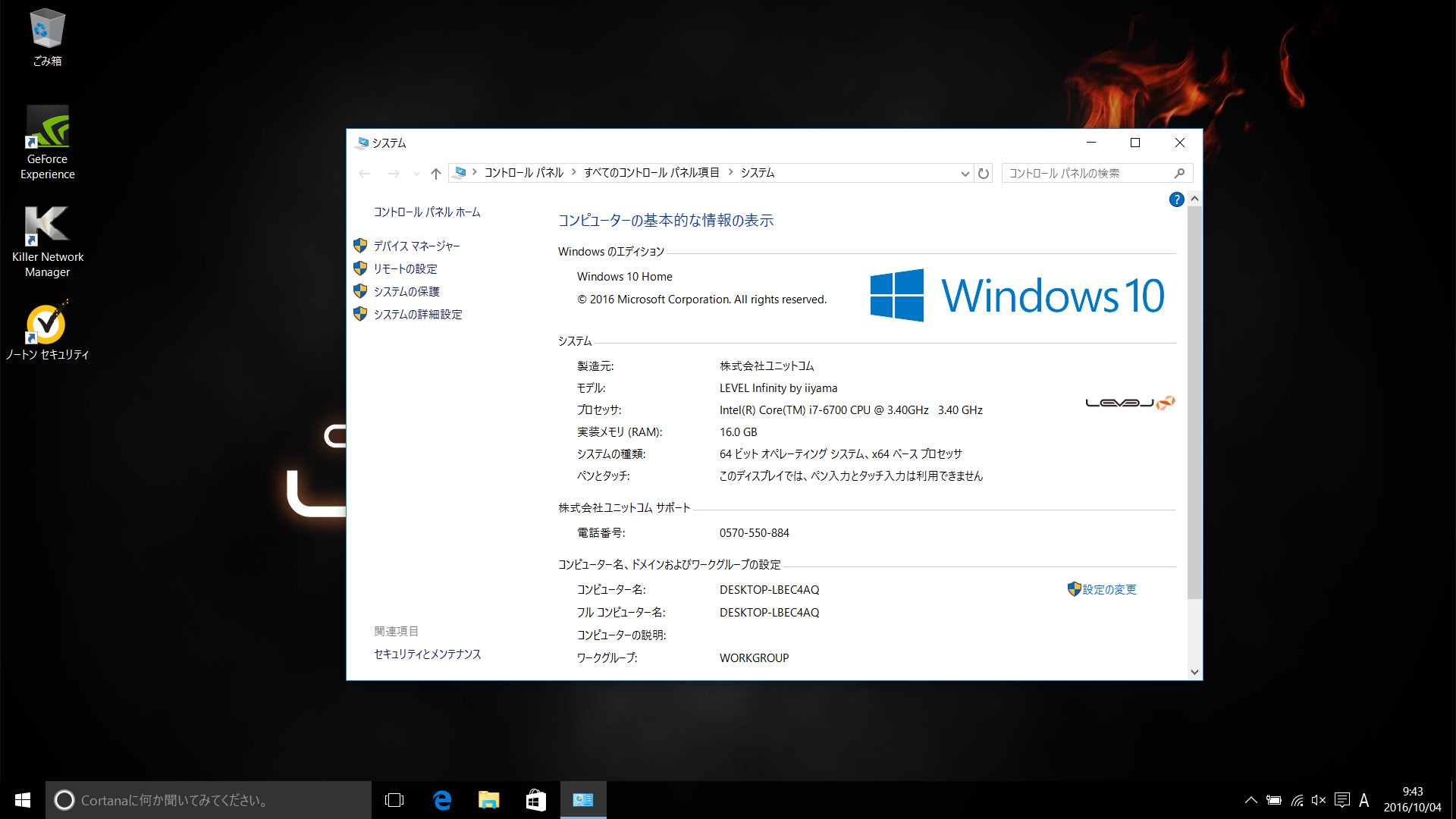
Task: Click the muted volume tray icon
Action: tap(1319, 800)
